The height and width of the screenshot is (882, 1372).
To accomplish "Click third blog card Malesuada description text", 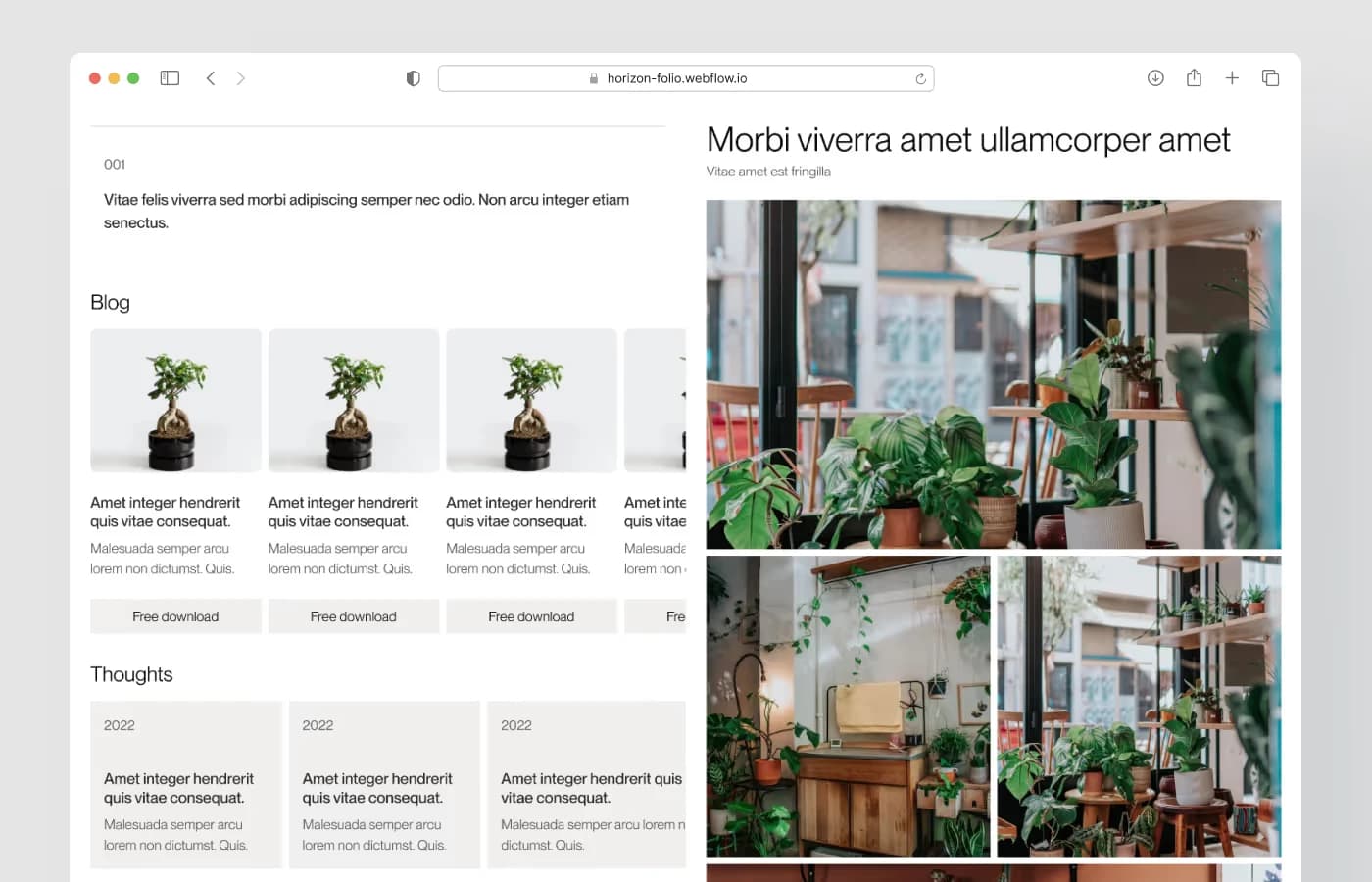I will [x=518, y=559].
